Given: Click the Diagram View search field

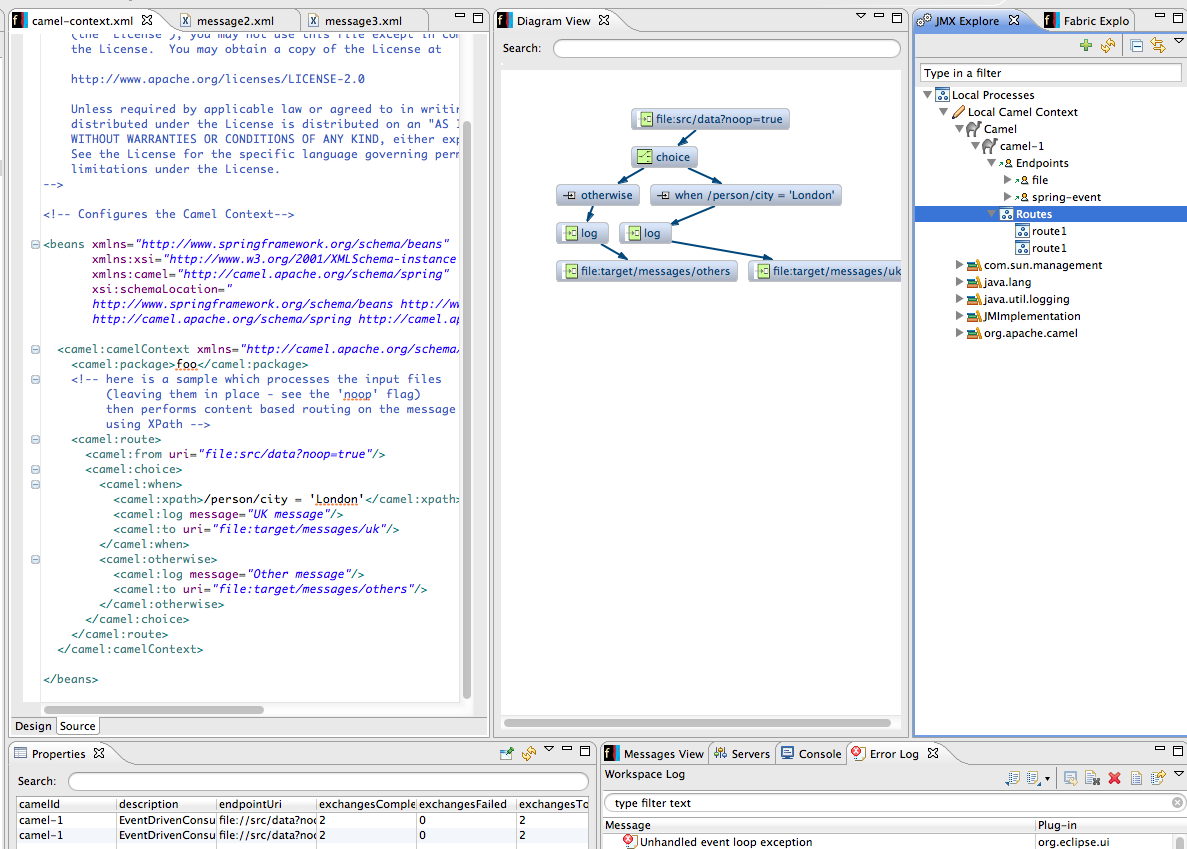Looking at the screenshot, I should tap(726, 48).
